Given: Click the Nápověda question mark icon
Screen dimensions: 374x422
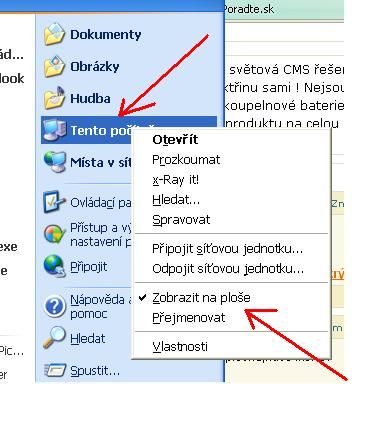Looking at the screenshot, I should [x=55, y=306].
